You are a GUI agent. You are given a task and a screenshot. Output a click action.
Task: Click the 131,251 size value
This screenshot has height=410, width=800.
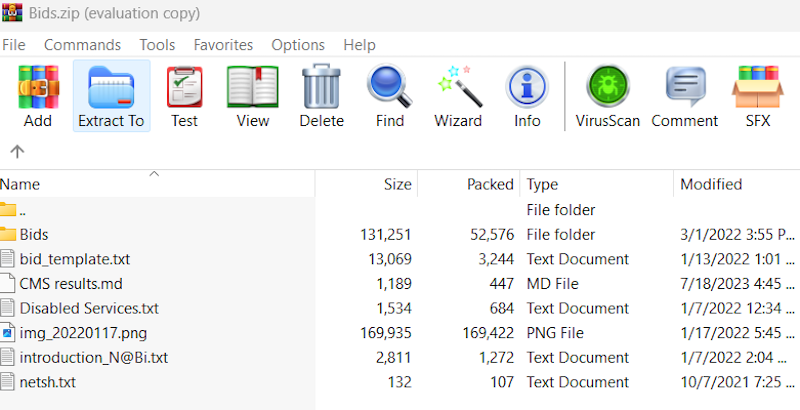coord(386,235)
